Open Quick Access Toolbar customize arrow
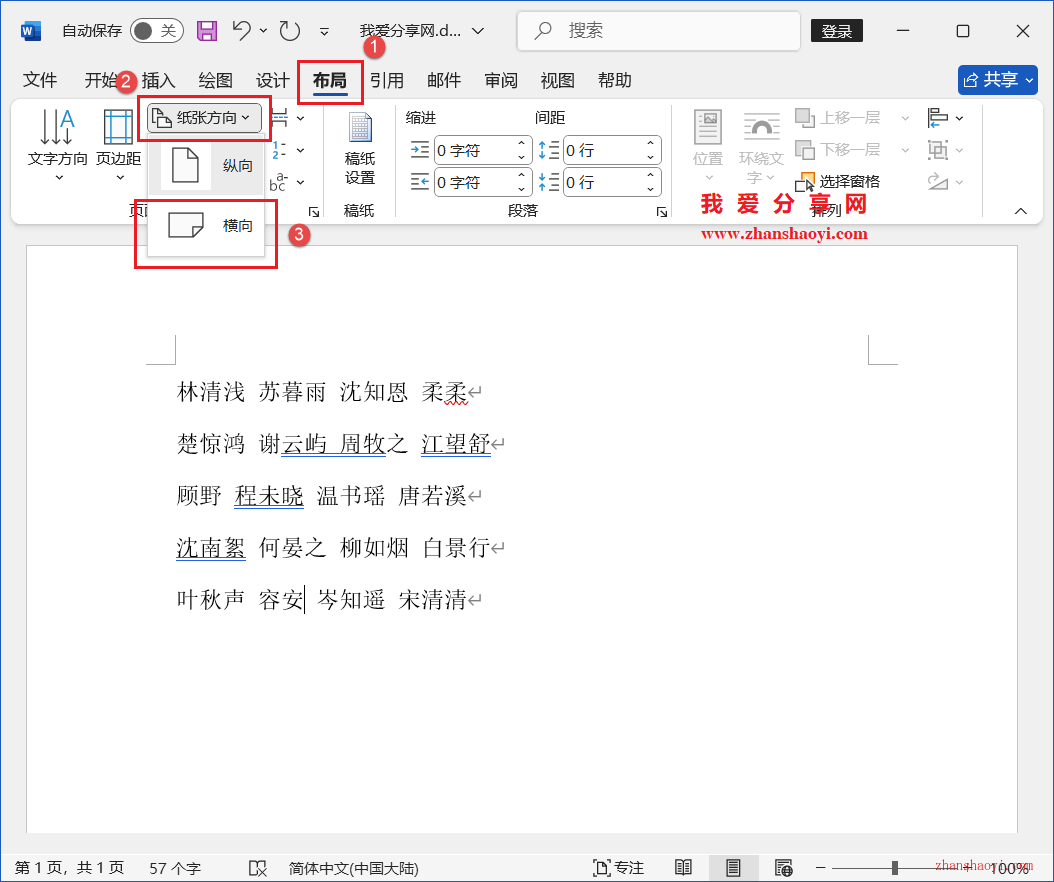 pyautogui.click(x=324, y=32)
